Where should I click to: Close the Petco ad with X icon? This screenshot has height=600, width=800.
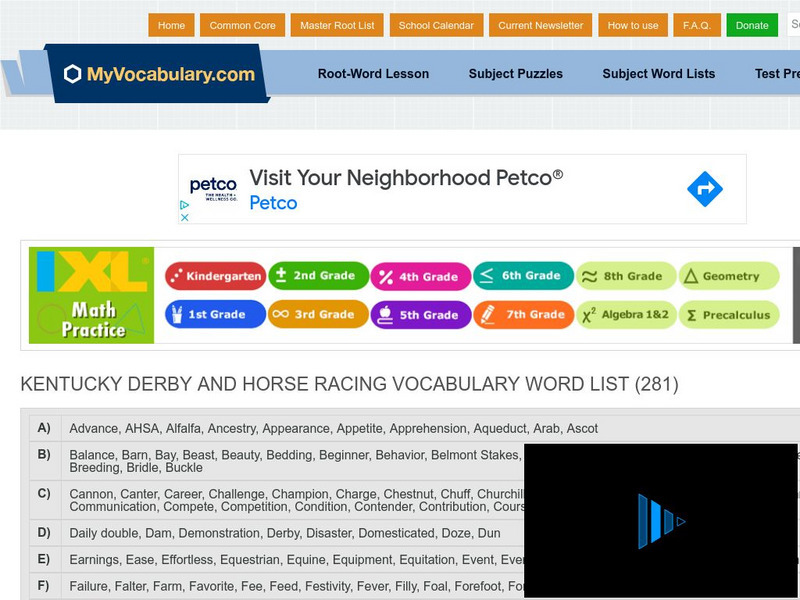coord(185,217)
